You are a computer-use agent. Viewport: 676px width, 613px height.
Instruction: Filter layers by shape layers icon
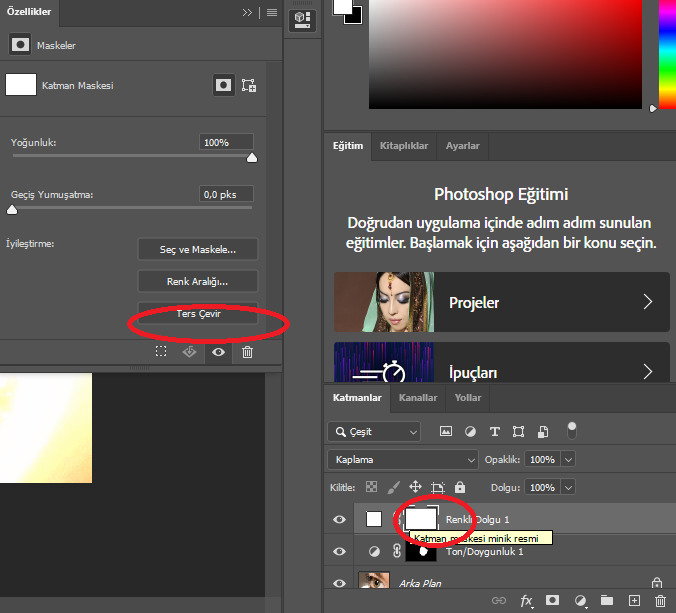tap(519, 432)
